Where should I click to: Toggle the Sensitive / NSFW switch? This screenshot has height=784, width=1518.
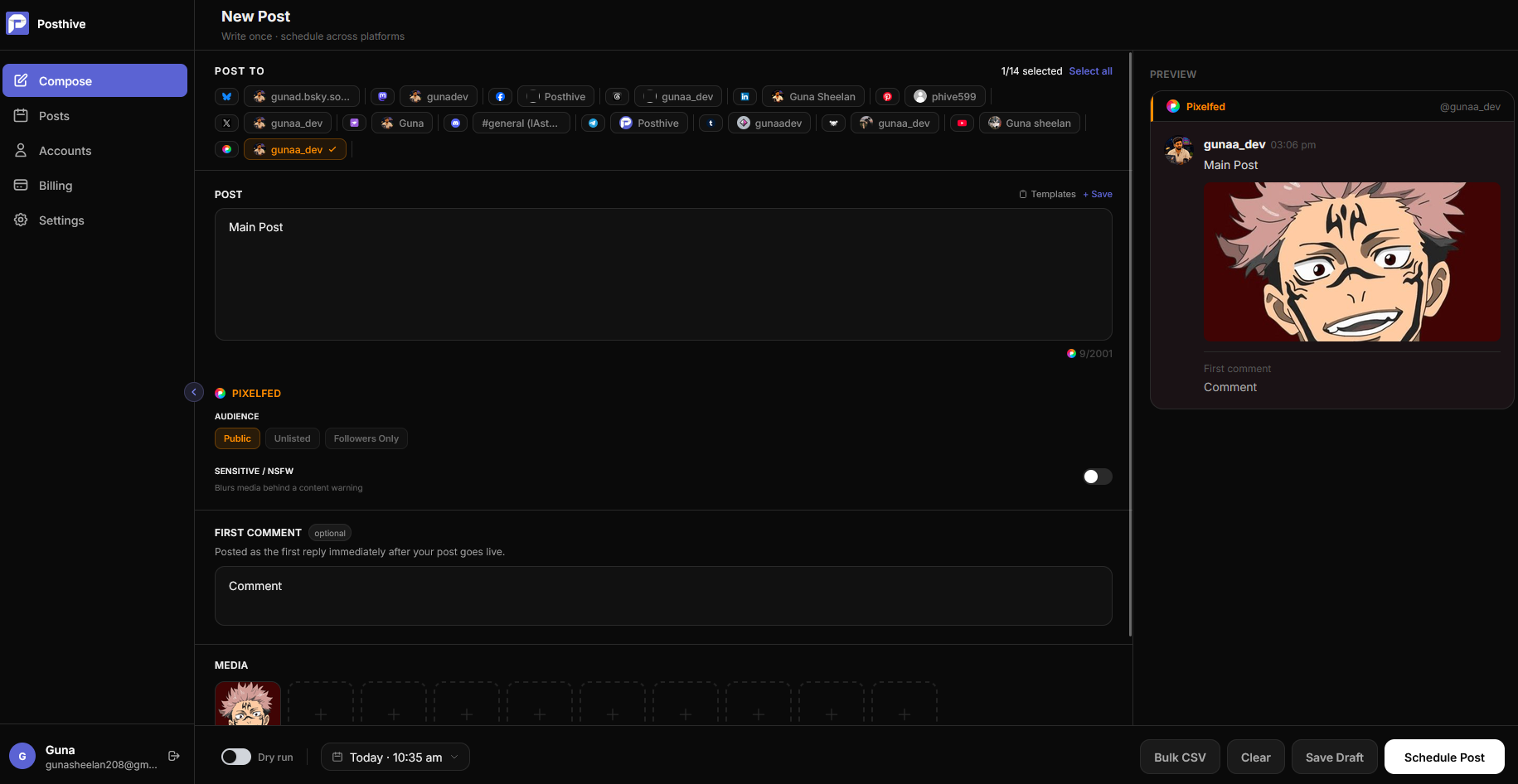1097,477
